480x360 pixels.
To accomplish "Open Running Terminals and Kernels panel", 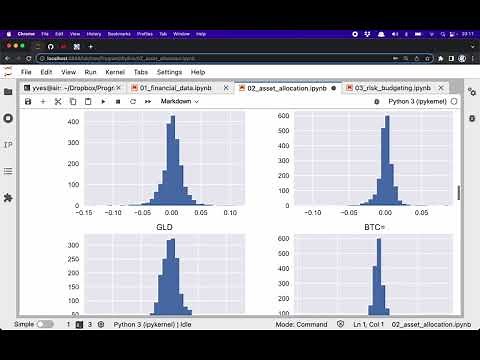I will (x=8, y=118).
